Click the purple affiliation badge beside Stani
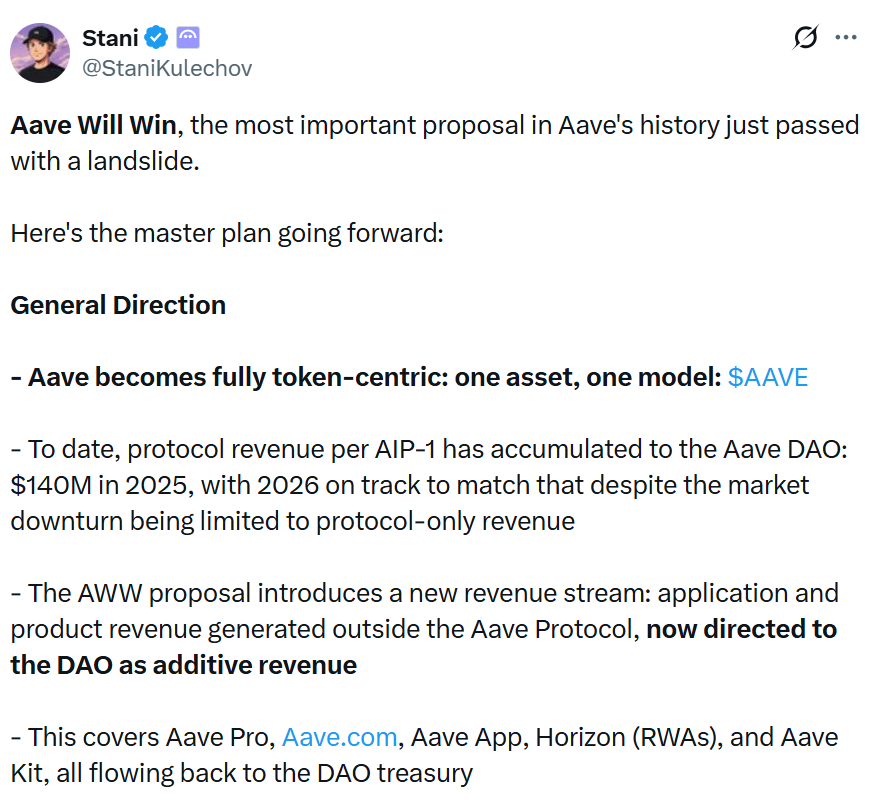Image resolution: width=878 pixels, height=808 pixels. click(x=188, y=39)
